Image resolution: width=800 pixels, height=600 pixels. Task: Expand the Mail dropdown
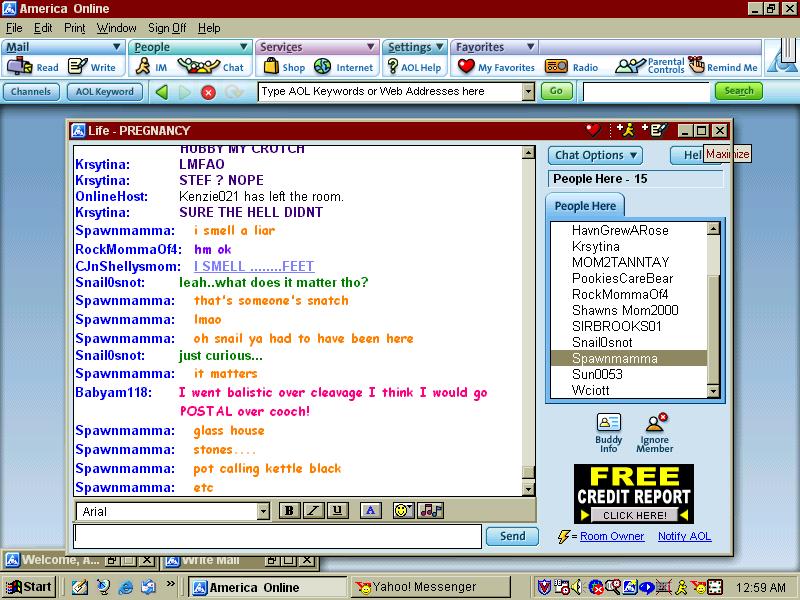point(116,47)
